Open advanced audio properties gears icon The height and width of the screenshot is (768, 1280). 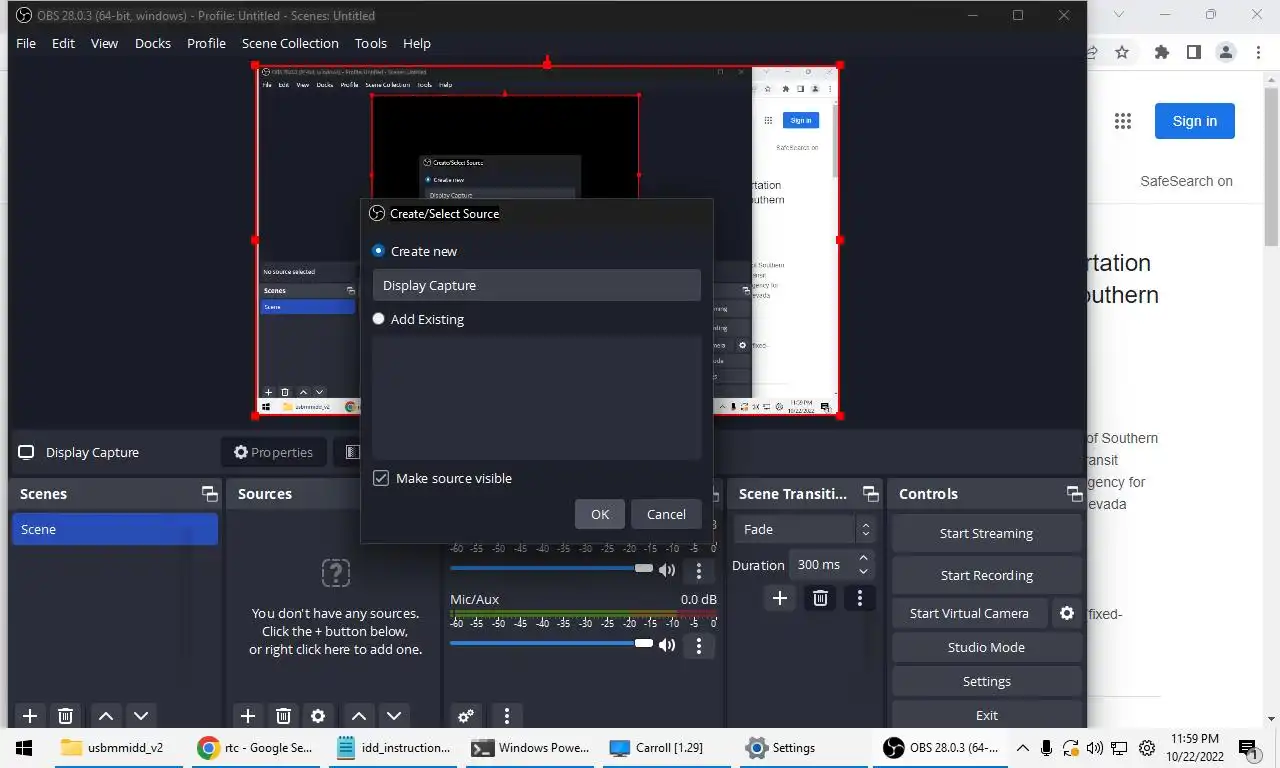[x=466, y=715]
